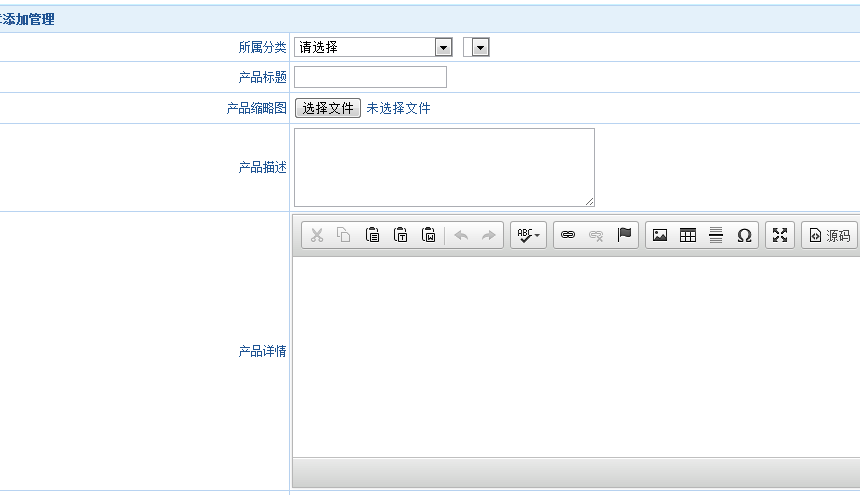Click the 产品标题 text input field
Screen dimensions: 860x495
pos(370,77)
